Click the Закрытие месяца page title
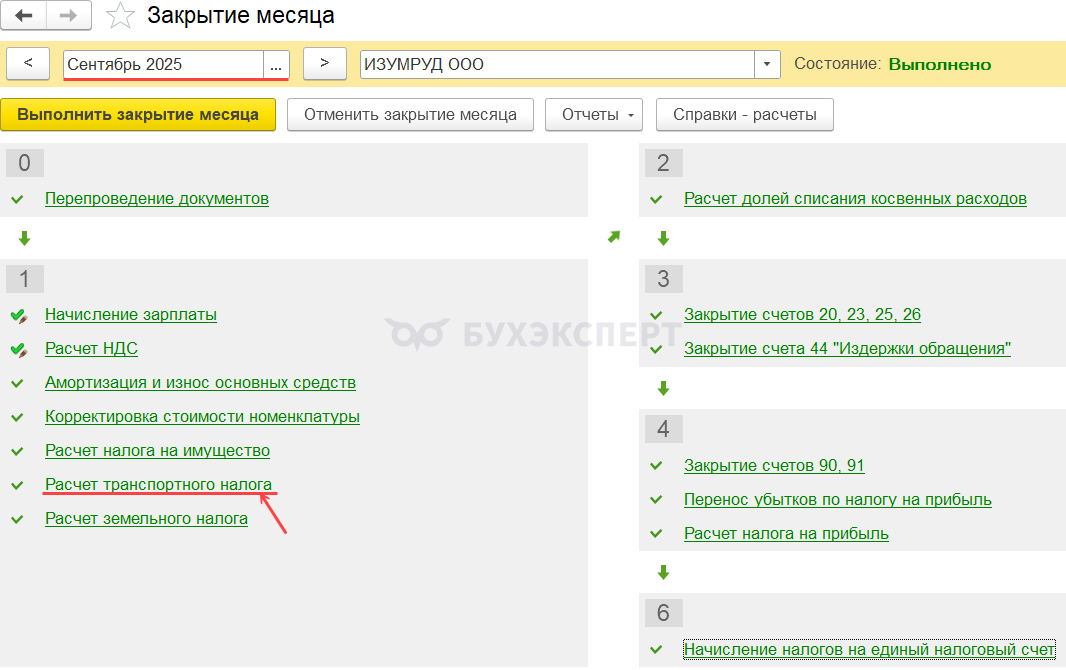 point(241,15)
